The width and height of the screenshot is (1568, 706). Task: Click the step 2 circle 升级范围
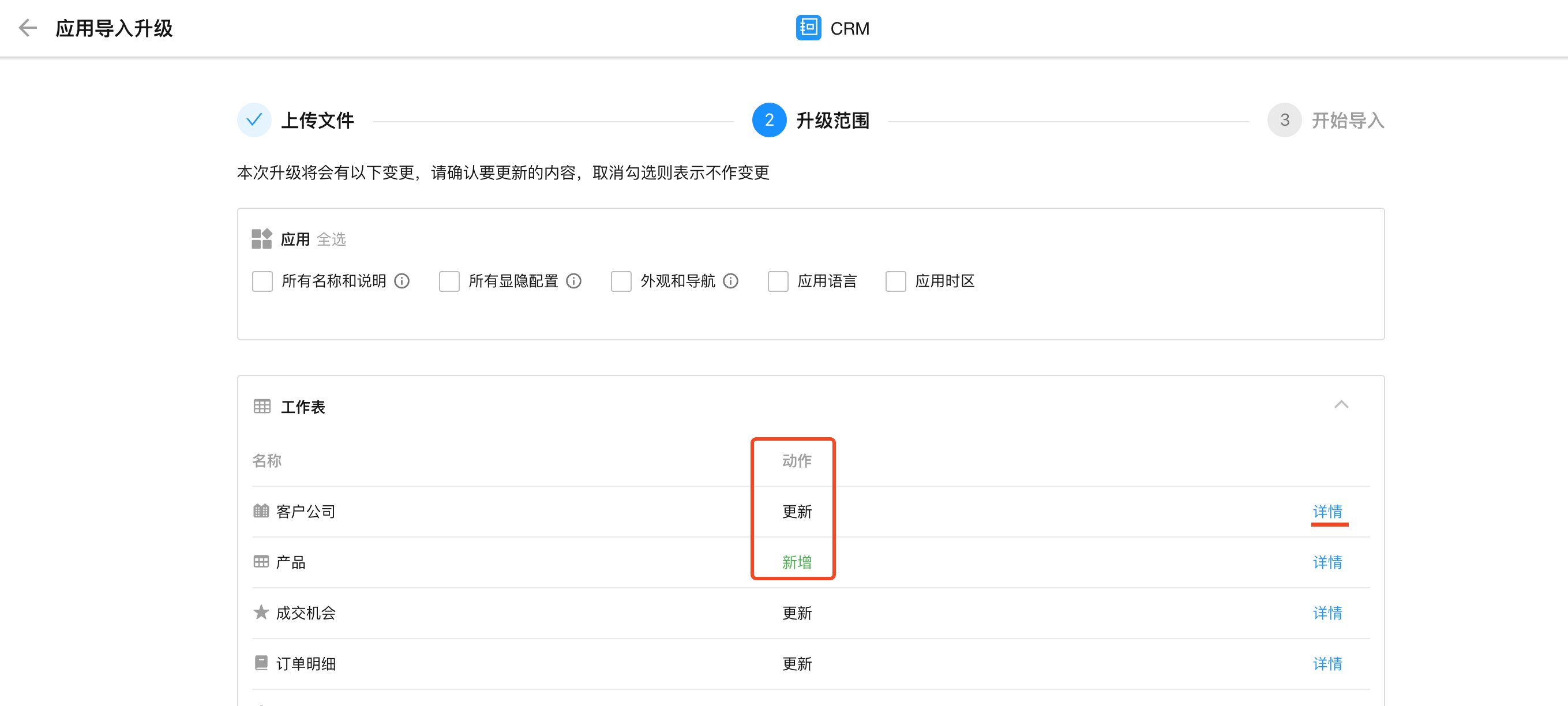769,120
